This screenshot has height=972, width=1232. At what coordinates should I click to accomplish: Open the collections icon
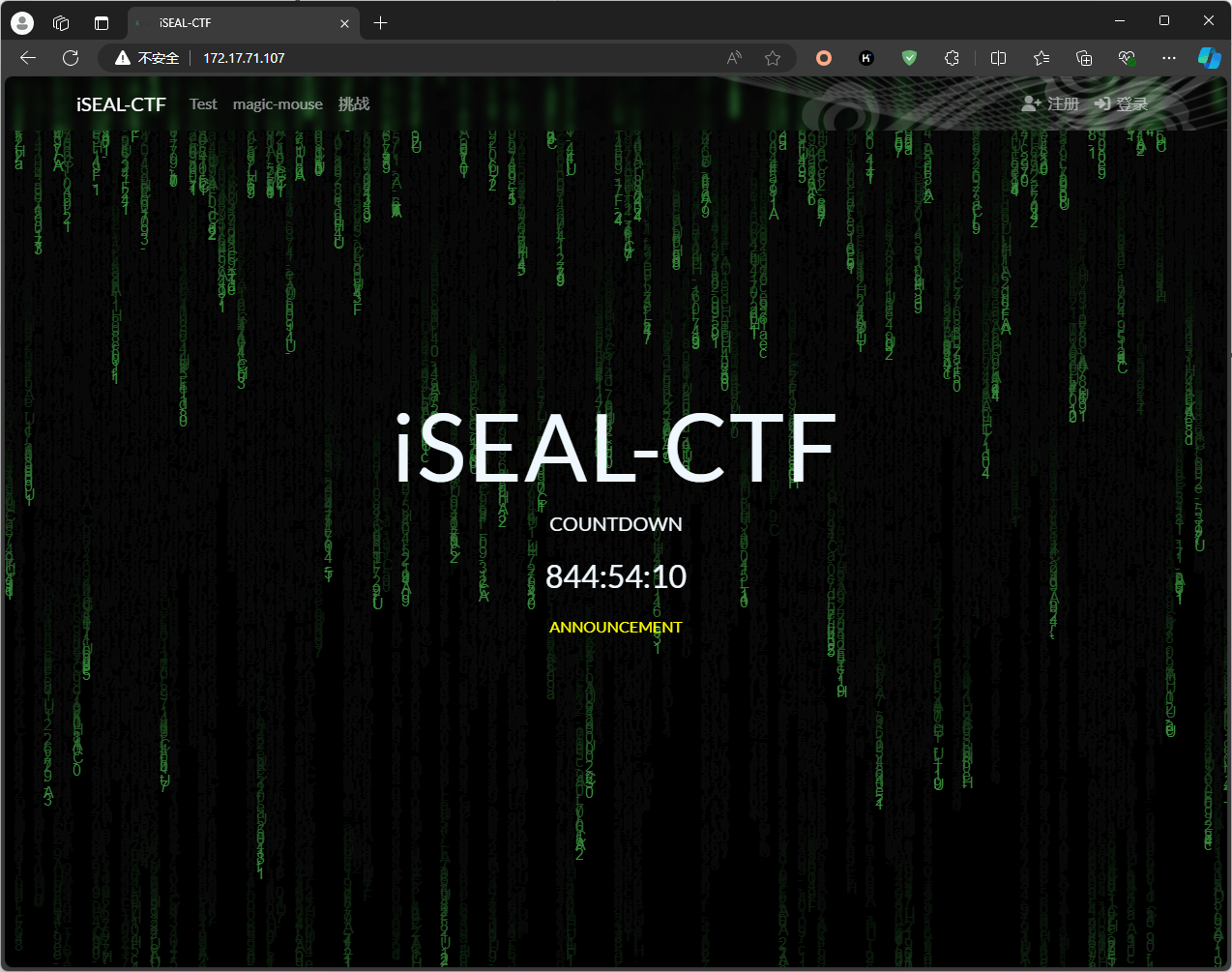coord(1084,58)
